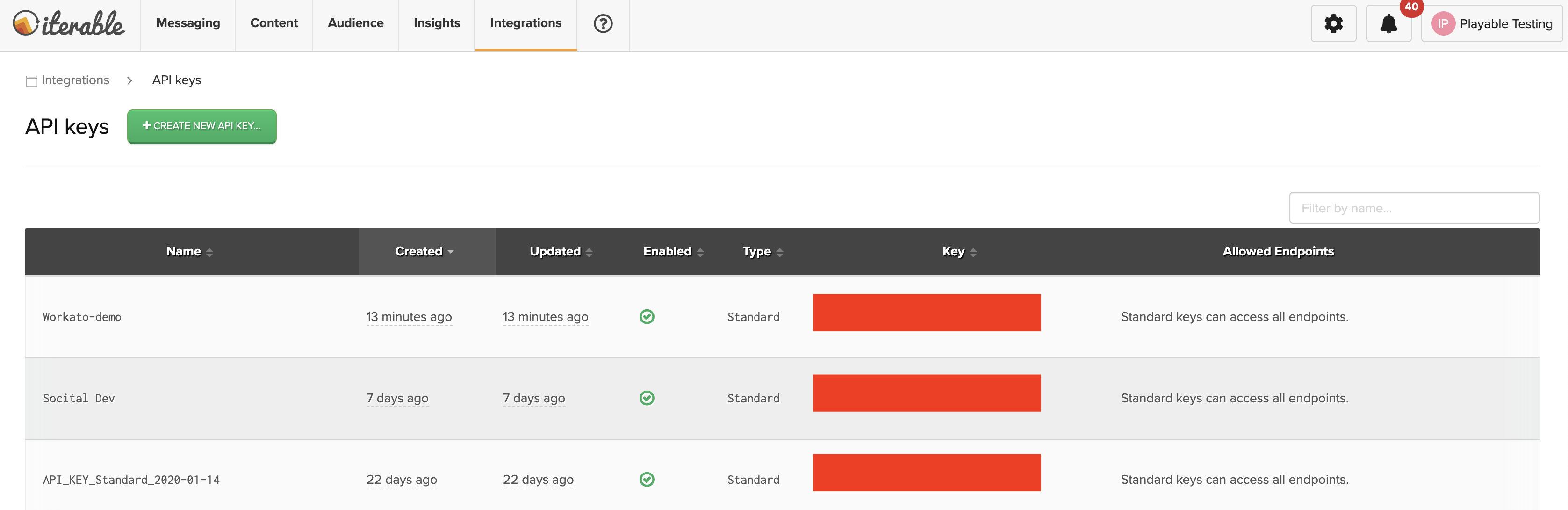Click the Create New API Key button
The height and width of the screenshot is (510, 1568).
click(201, 126)
